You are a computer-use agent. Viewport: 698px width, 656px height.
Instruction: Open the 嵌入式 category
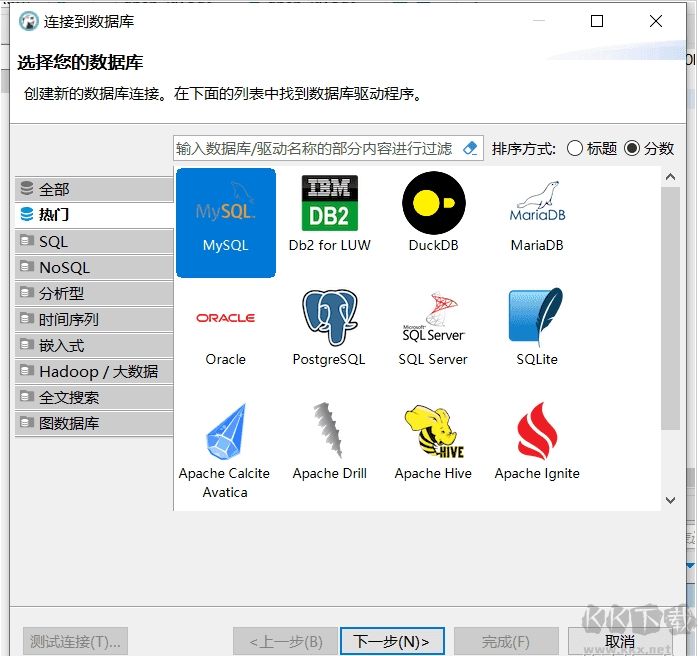point(94,345)
